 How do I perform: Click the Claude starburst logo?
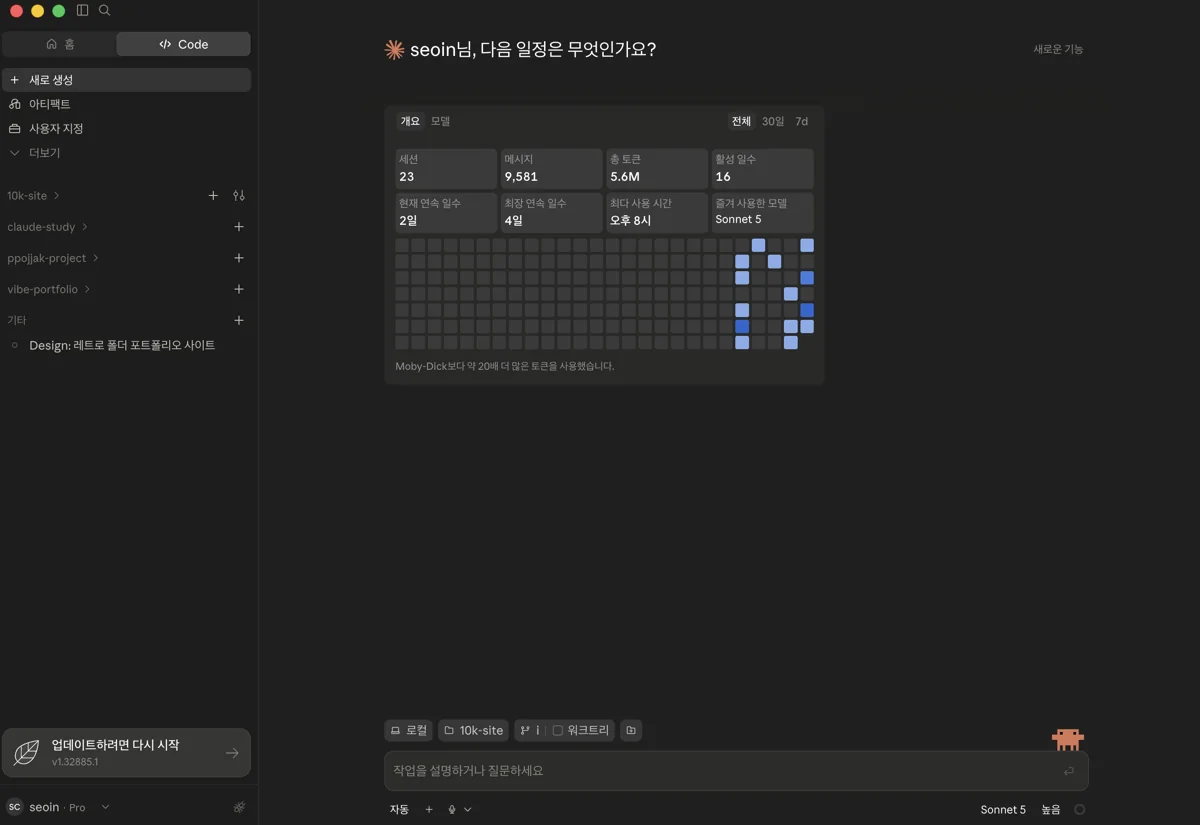coord(394,49)
